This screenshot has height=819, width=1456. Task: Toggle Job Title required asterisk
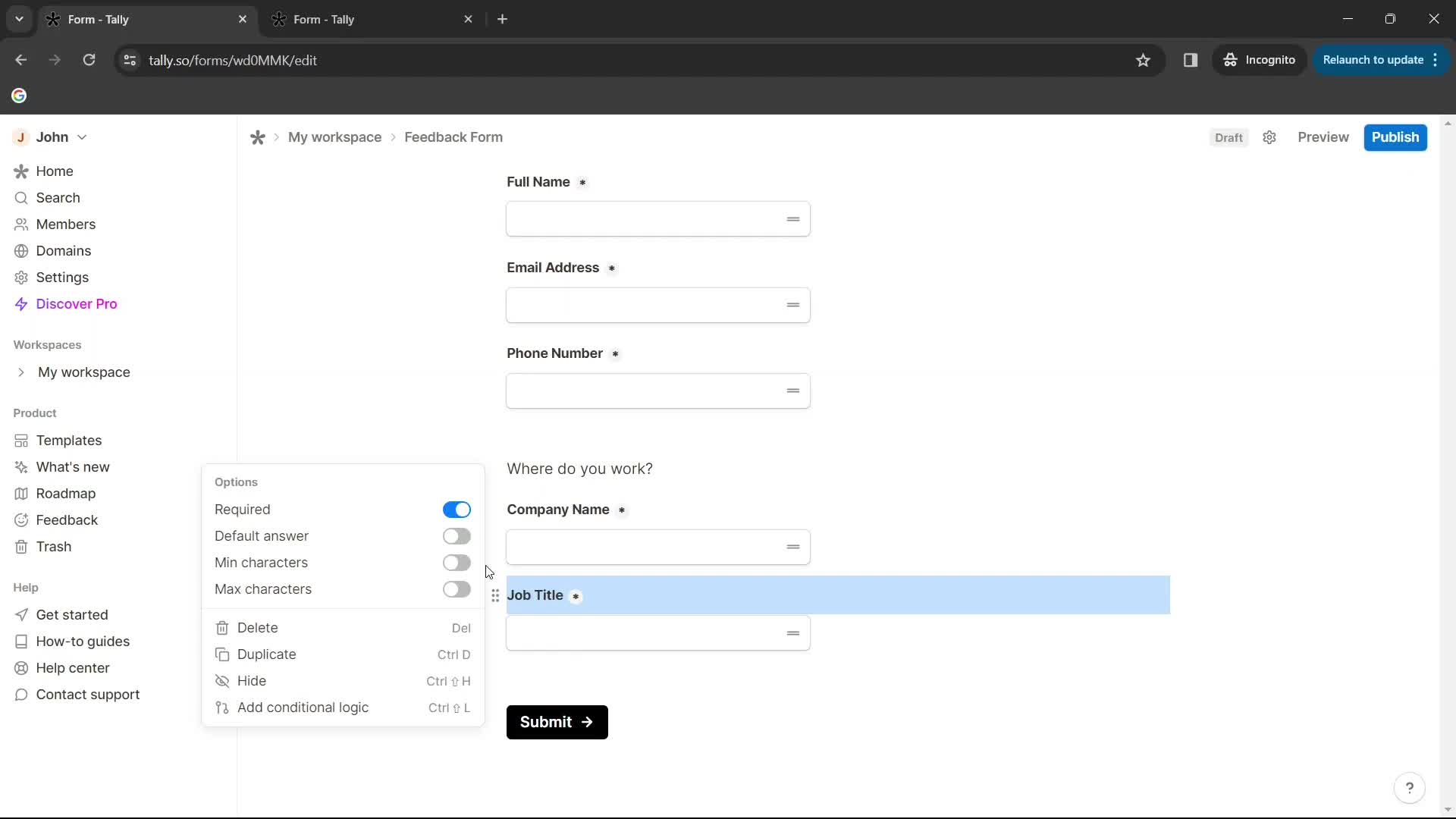click(x=576, y=596)
